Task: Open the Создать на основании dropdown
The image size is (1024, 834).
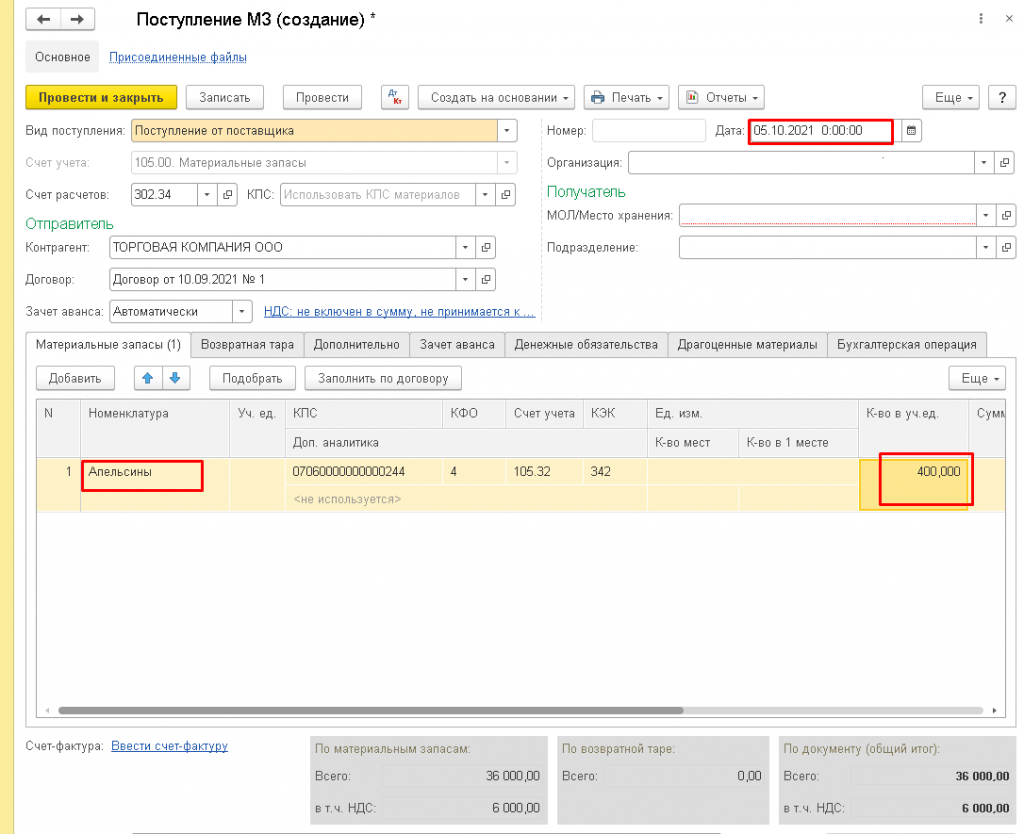Action: (x=496, y=97)
